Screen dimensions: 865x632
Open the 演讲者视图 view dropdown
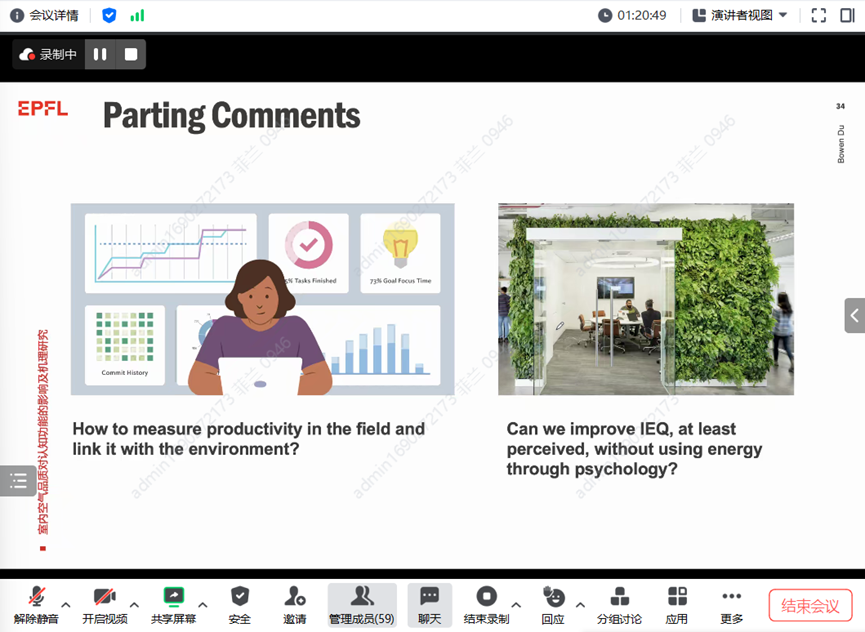click(x=740, y=15)
